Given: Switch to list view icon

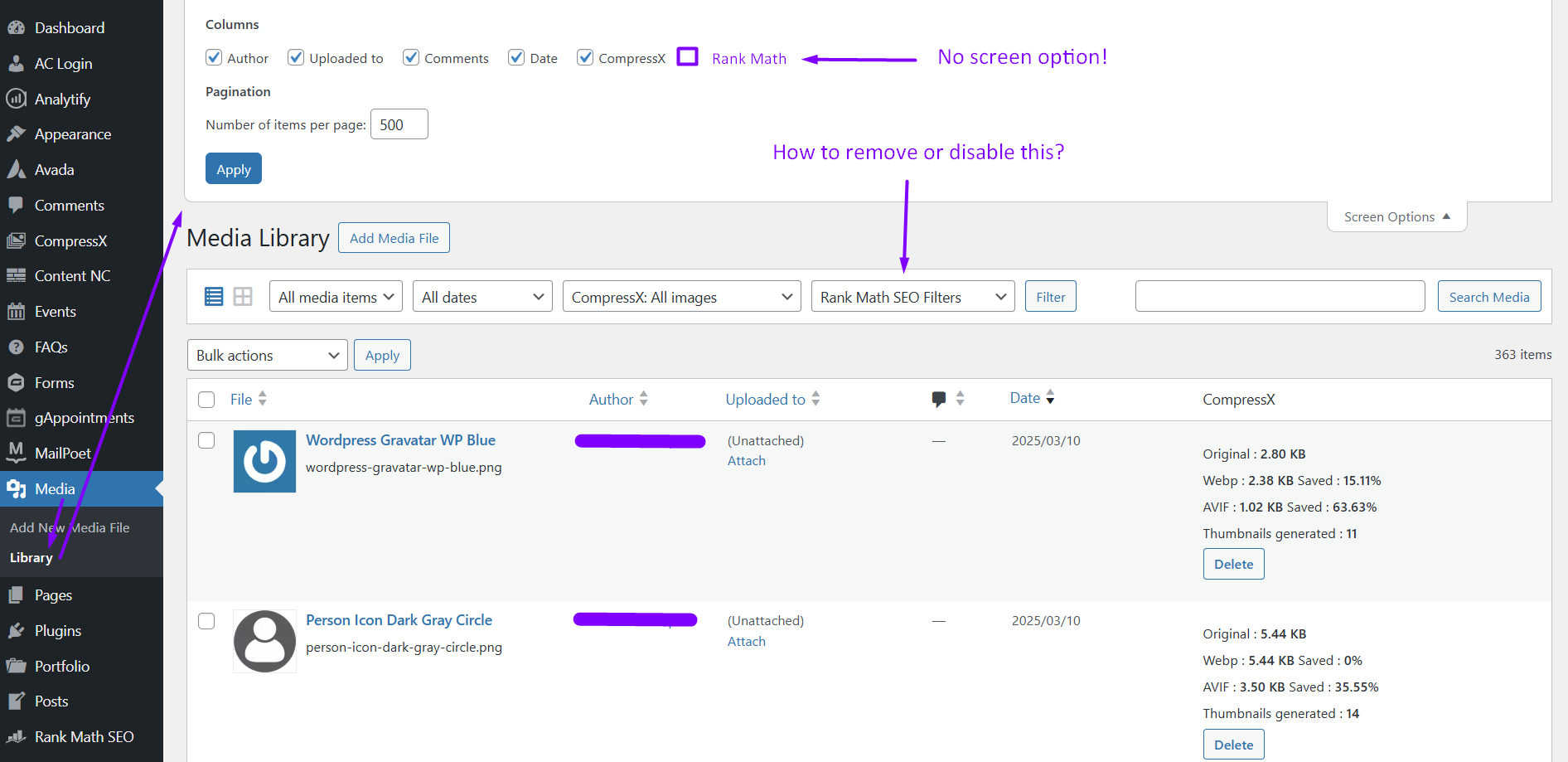Looking at the screenshot, I should click(214, 296).
